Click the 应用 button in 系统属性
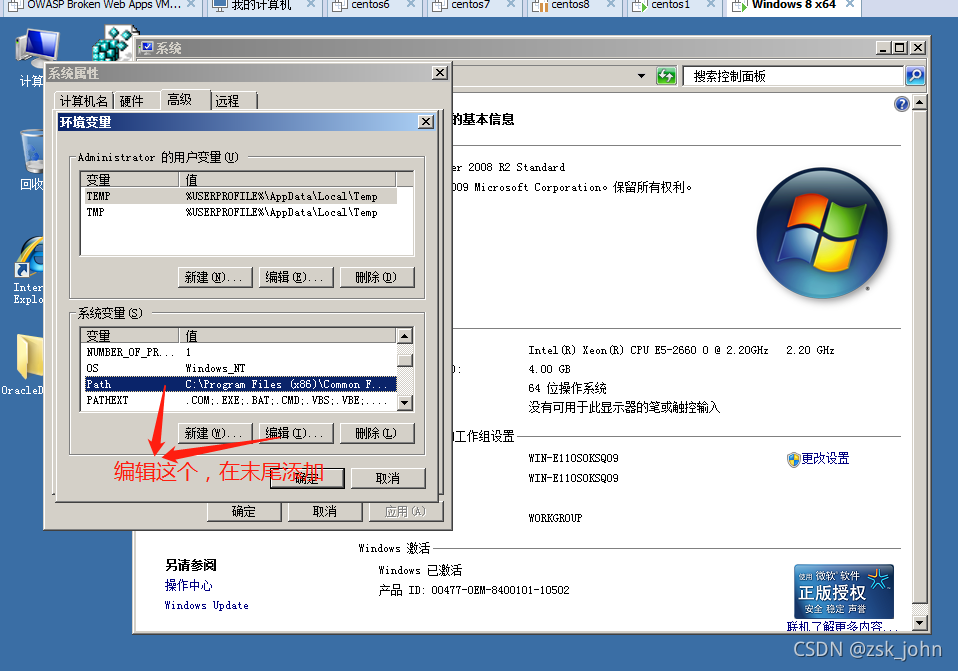Screen dimensions: 958x671 (x=406, y=512)
